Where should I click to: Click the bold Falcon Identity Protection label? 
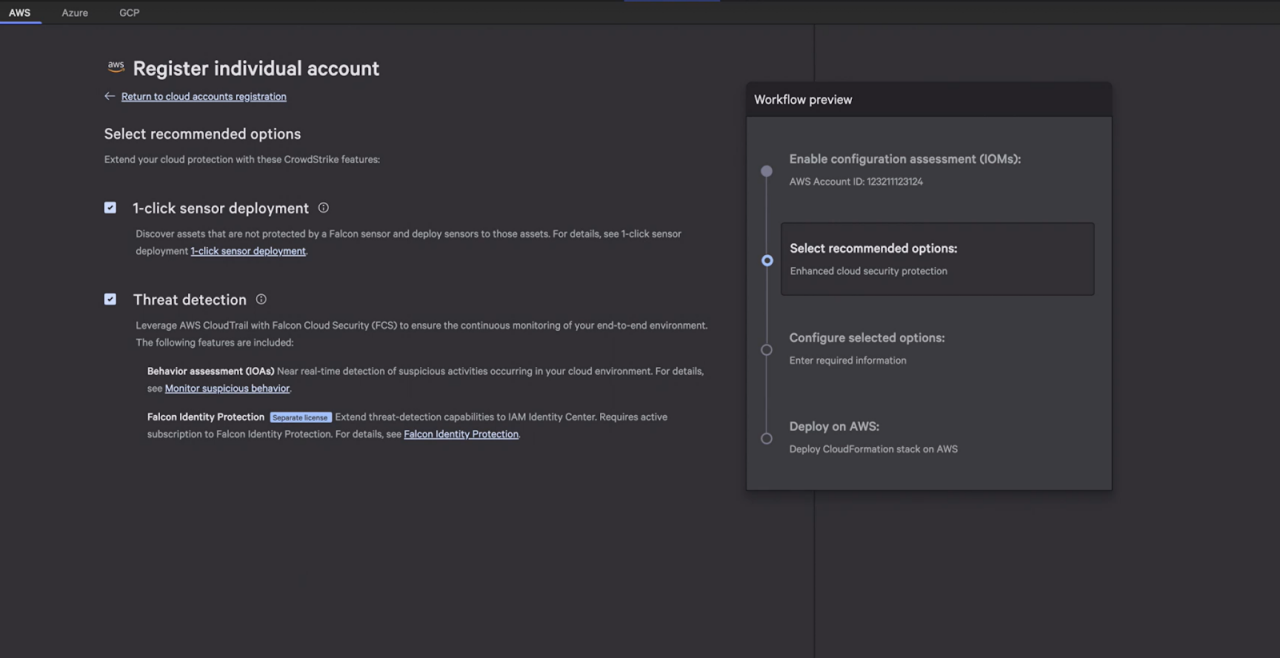(206, 417)
